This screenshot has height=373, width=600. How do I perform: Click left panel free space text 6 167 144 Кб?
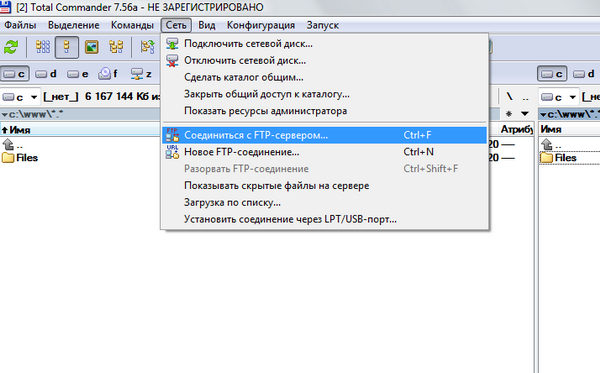pos(122,96)
